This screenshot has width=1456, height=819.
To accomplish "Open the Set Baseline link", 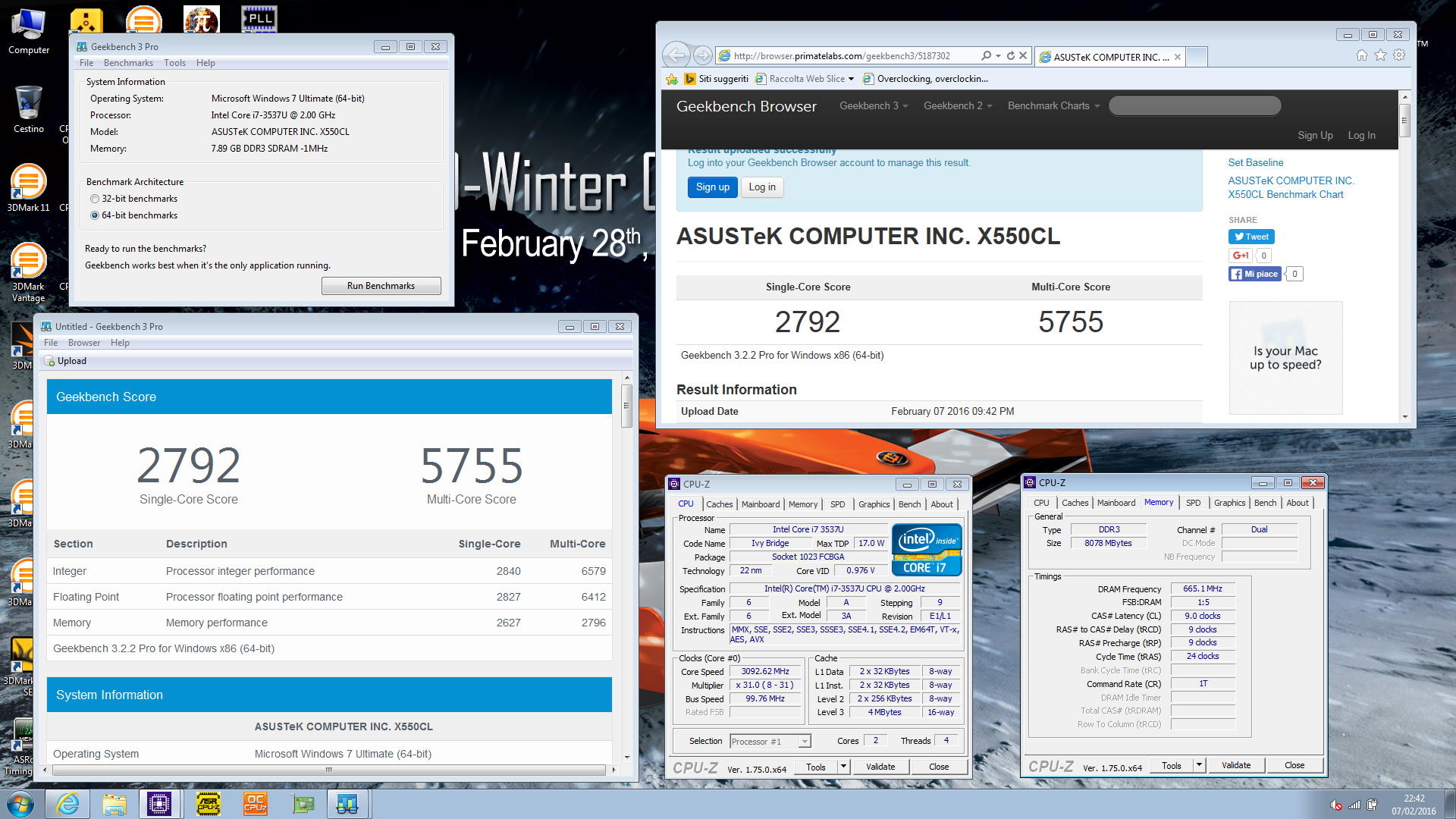I will pos(1255,162).
